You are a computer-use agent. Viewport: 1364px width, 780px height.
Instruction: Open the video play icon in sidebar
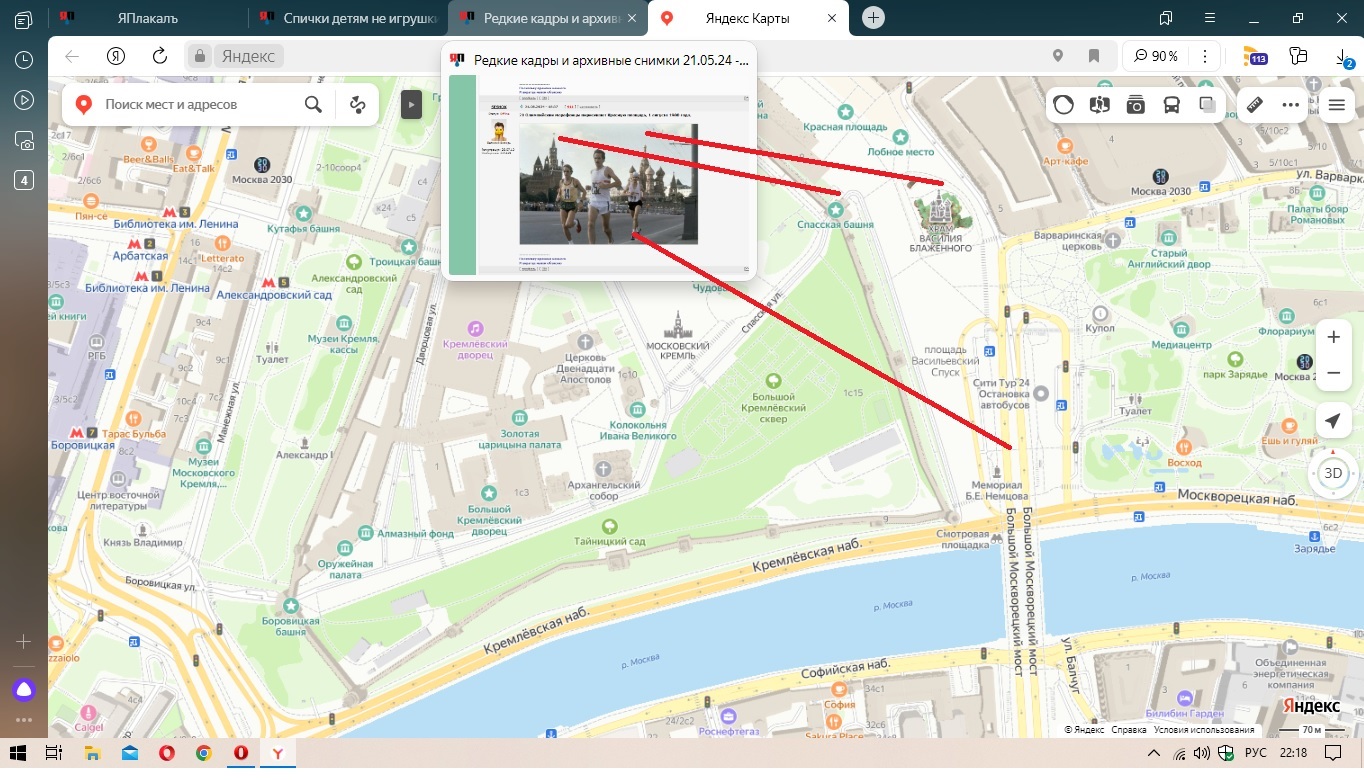point(24,100)
